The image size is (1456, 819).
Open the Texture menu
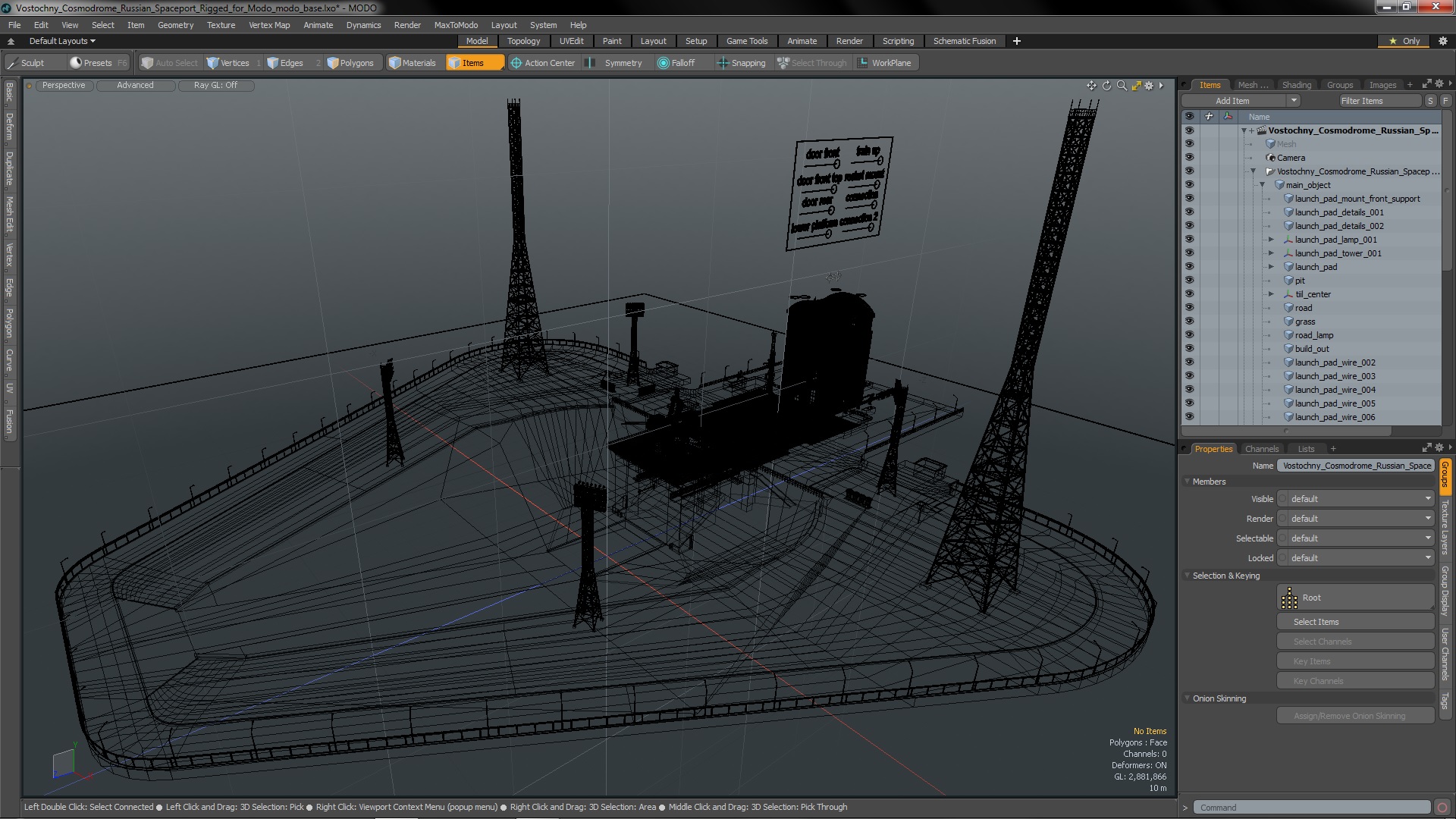pyautogui.click(x=221, y=25)
